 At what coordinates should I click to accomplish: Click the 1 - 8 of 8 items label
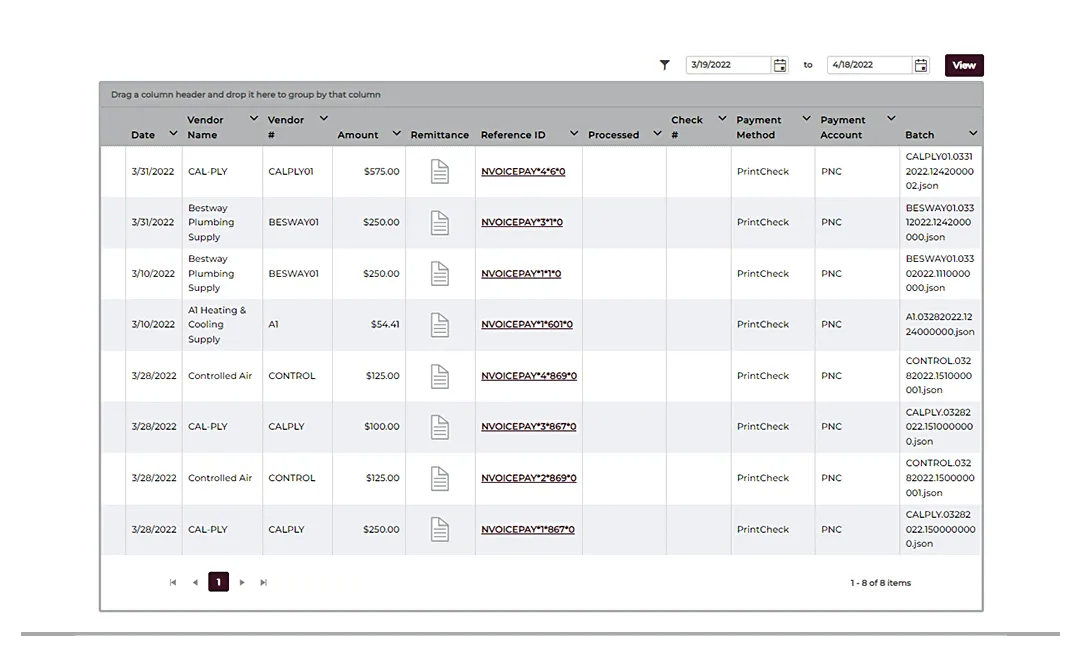[x=880, y=583]
